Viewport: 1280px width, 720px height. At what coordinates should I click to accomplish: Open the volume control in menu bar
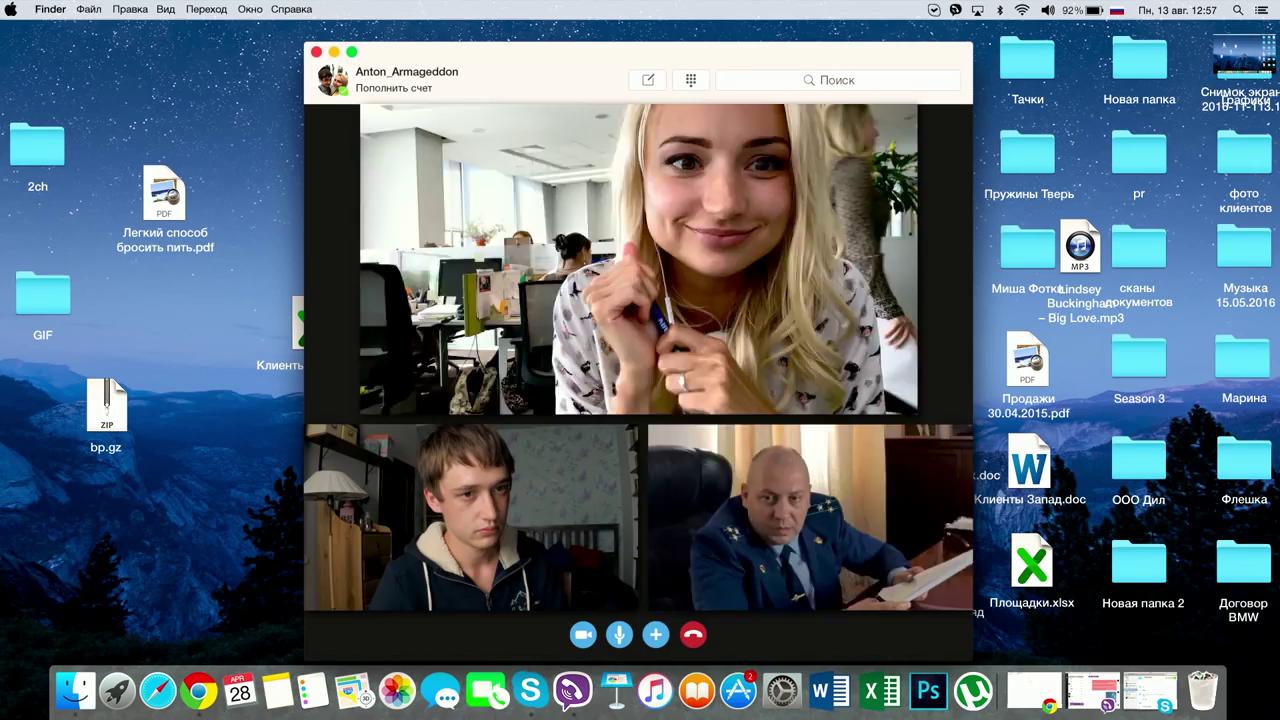1047,10
